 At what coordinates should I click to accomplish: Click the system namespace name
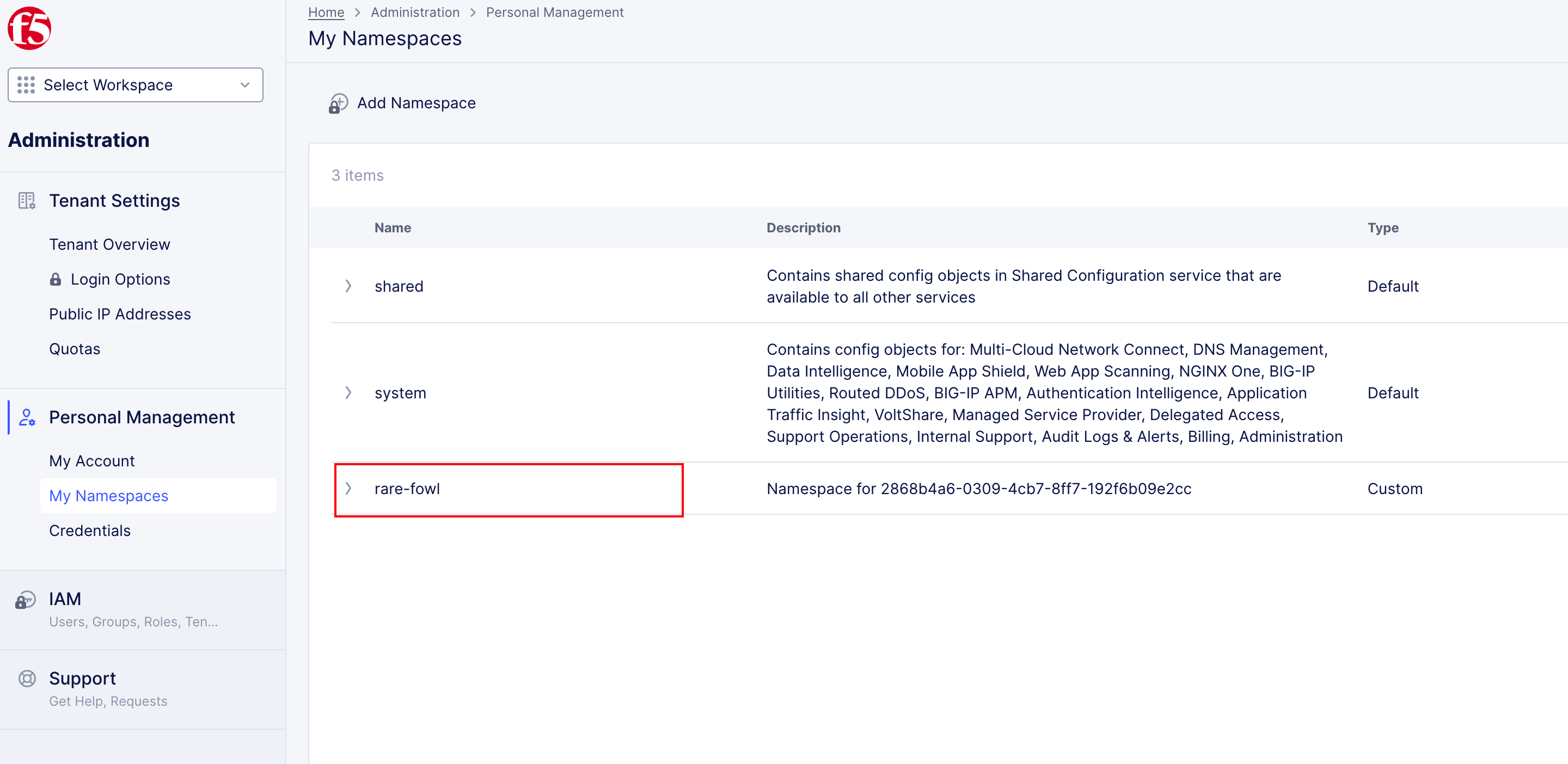point(401,393)
